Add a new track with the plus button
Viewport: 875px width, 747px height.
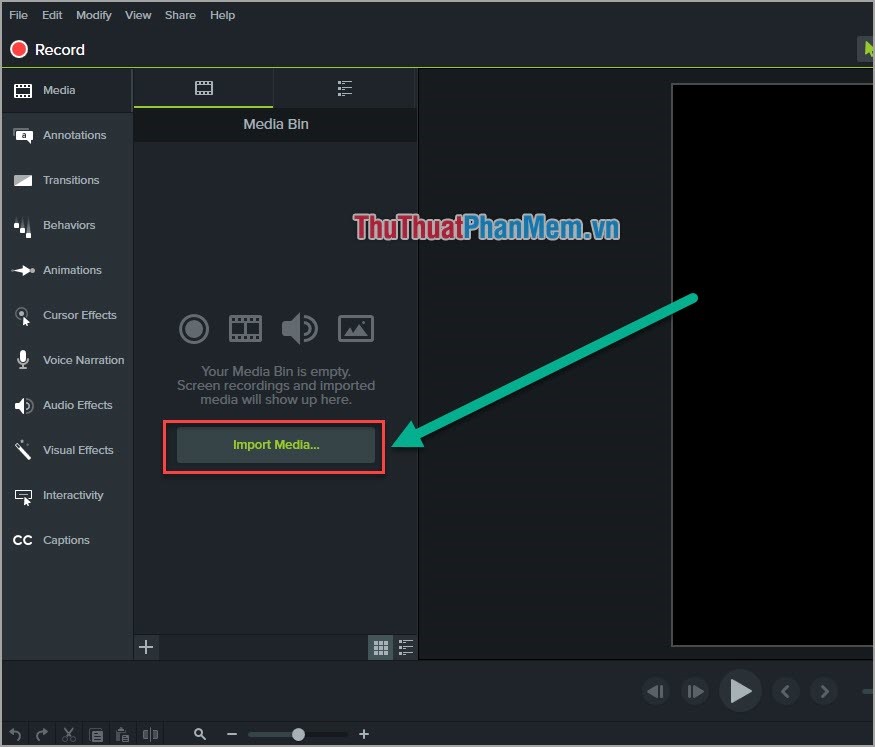point(146,647)
